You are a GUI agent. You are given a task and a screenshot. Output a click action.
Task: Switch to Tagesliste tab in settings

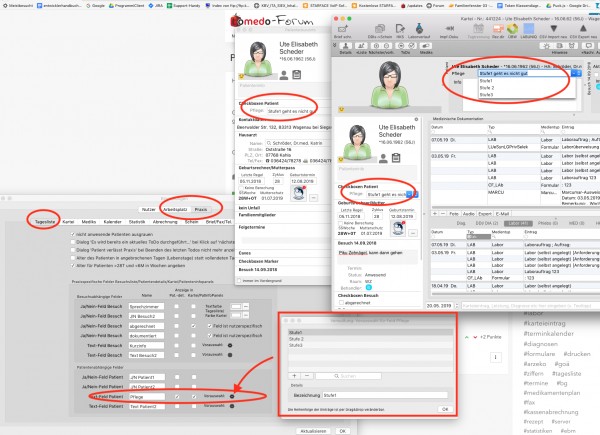coord(45,222)
